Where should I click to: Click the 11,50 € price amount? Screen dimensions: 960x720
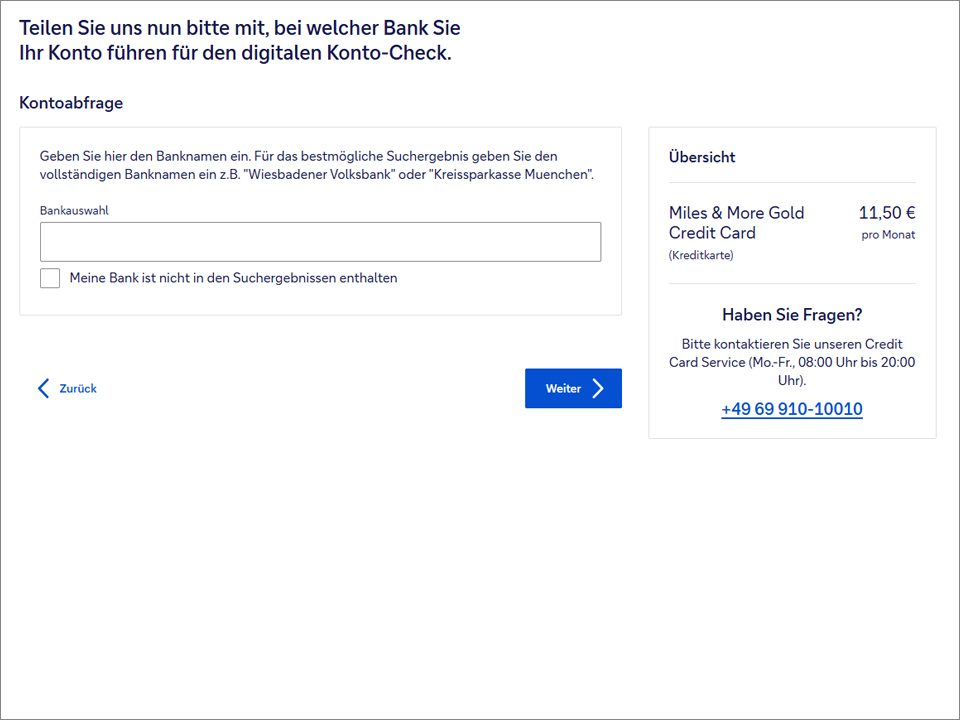pyautogui.click(x=886, y=213)
